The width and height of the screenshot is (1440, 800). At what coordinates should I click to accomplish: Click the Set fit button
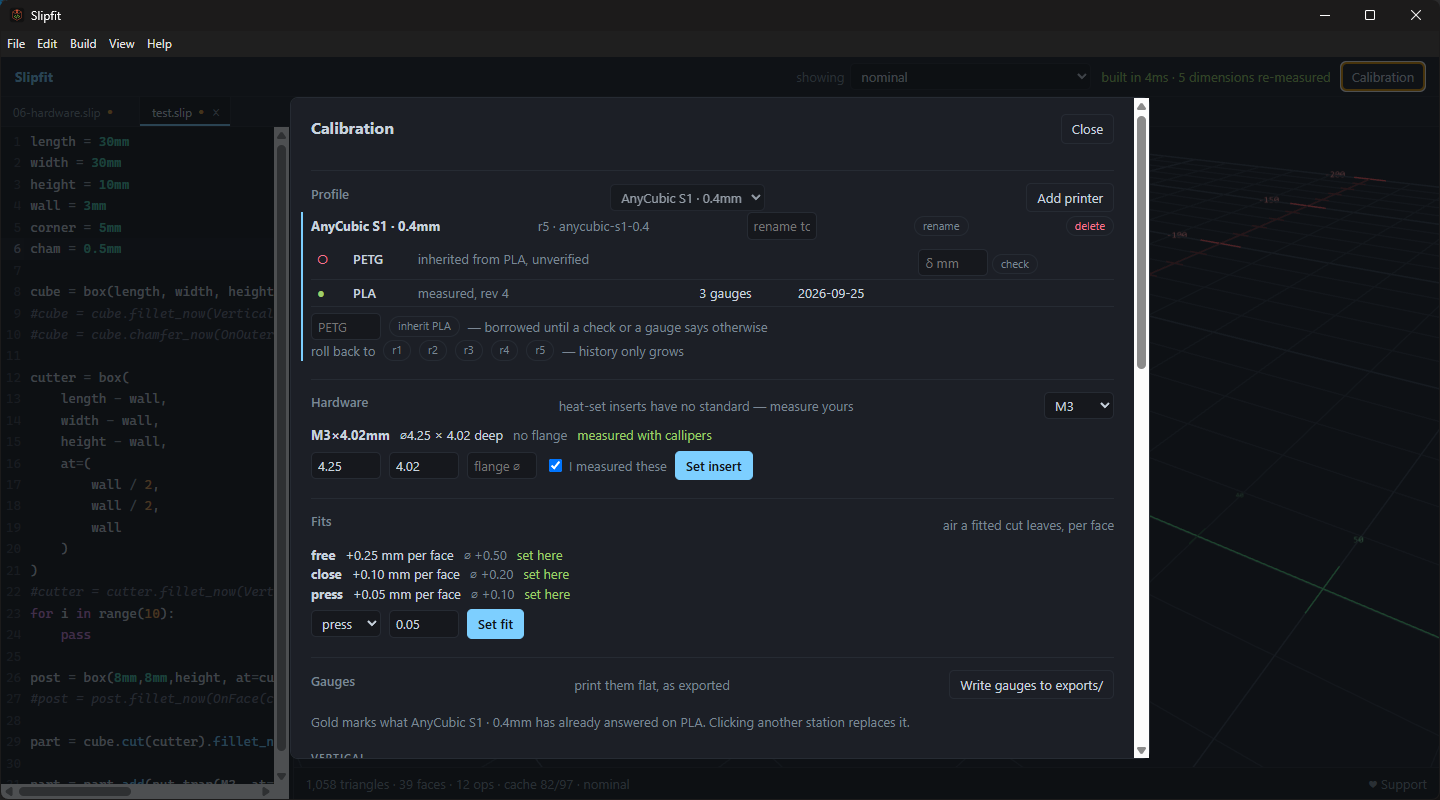coord(495,624)
